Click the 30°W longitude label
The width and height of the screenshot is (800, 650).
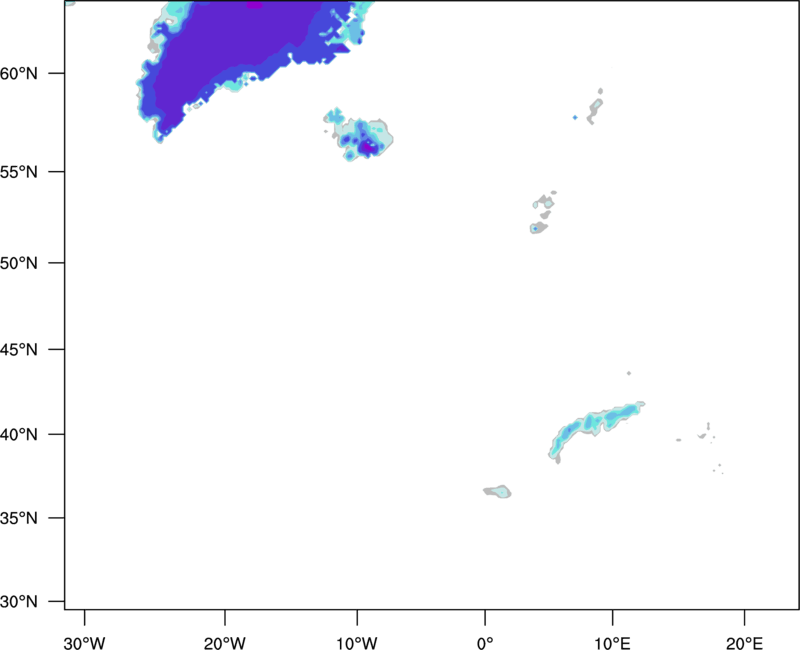point(84,643)
